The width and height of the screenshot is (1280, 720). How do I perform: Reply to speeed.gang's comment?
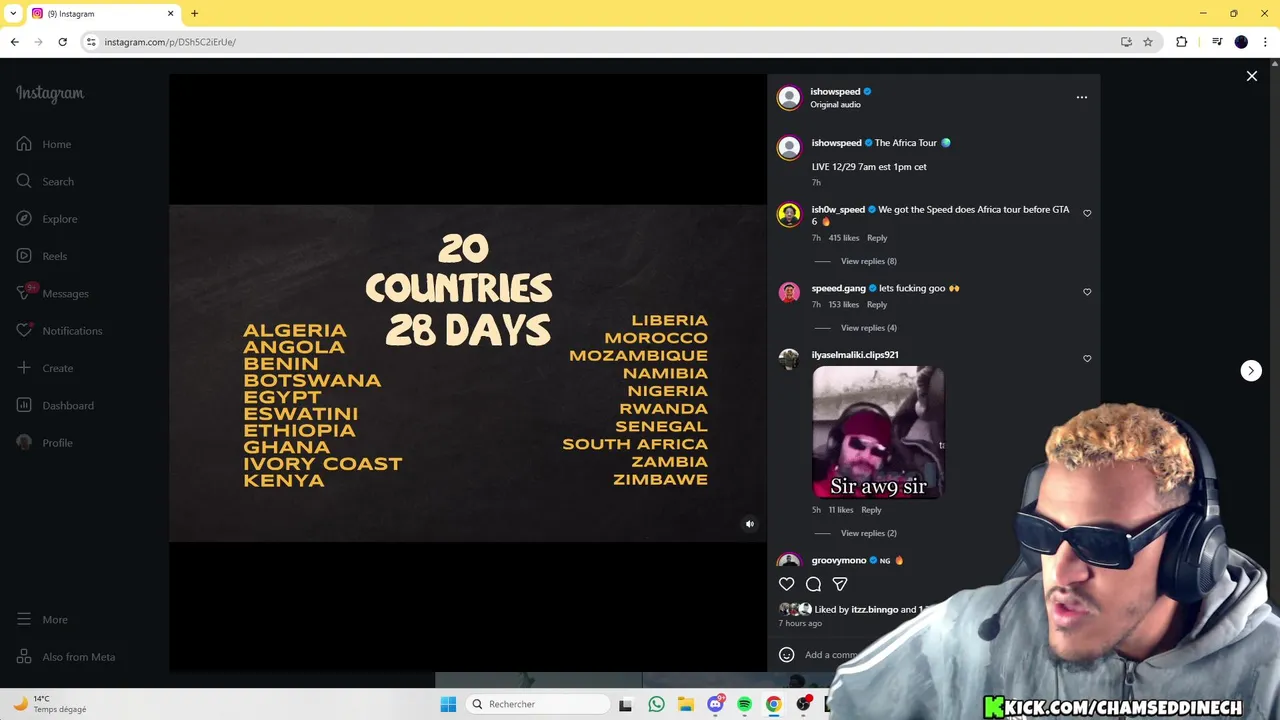pos(877,304)
